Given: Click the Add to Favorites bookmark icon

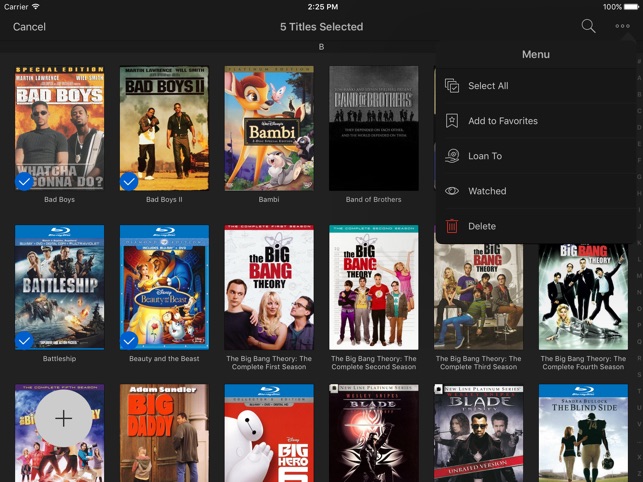Looking at the screenshot, I should tap(452, 121).
